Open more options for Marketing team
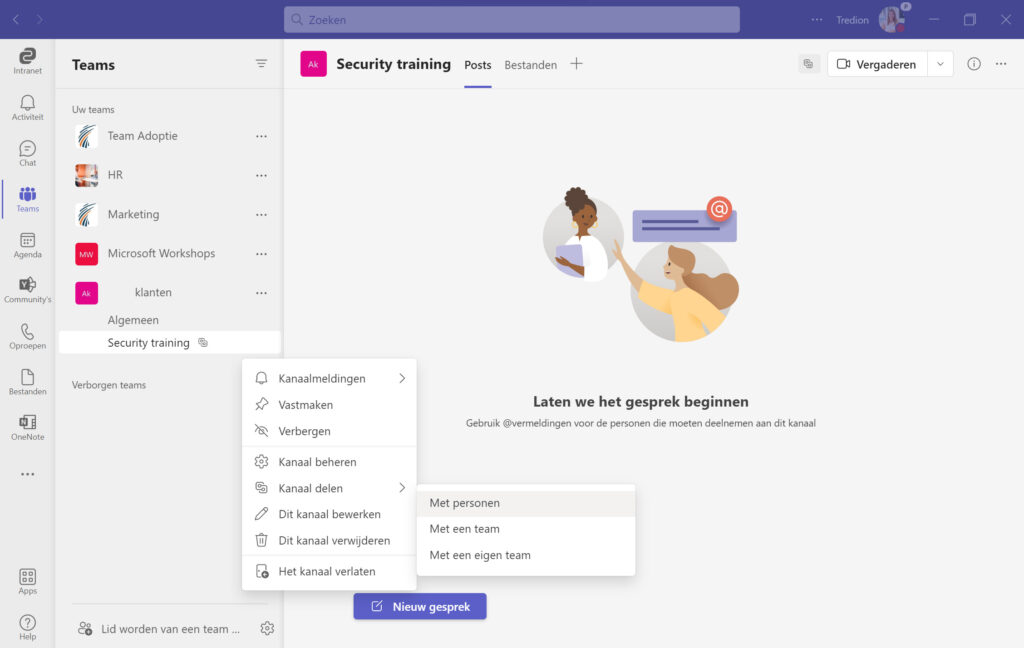The image size is (1024, 648). (x=261, y=214)
